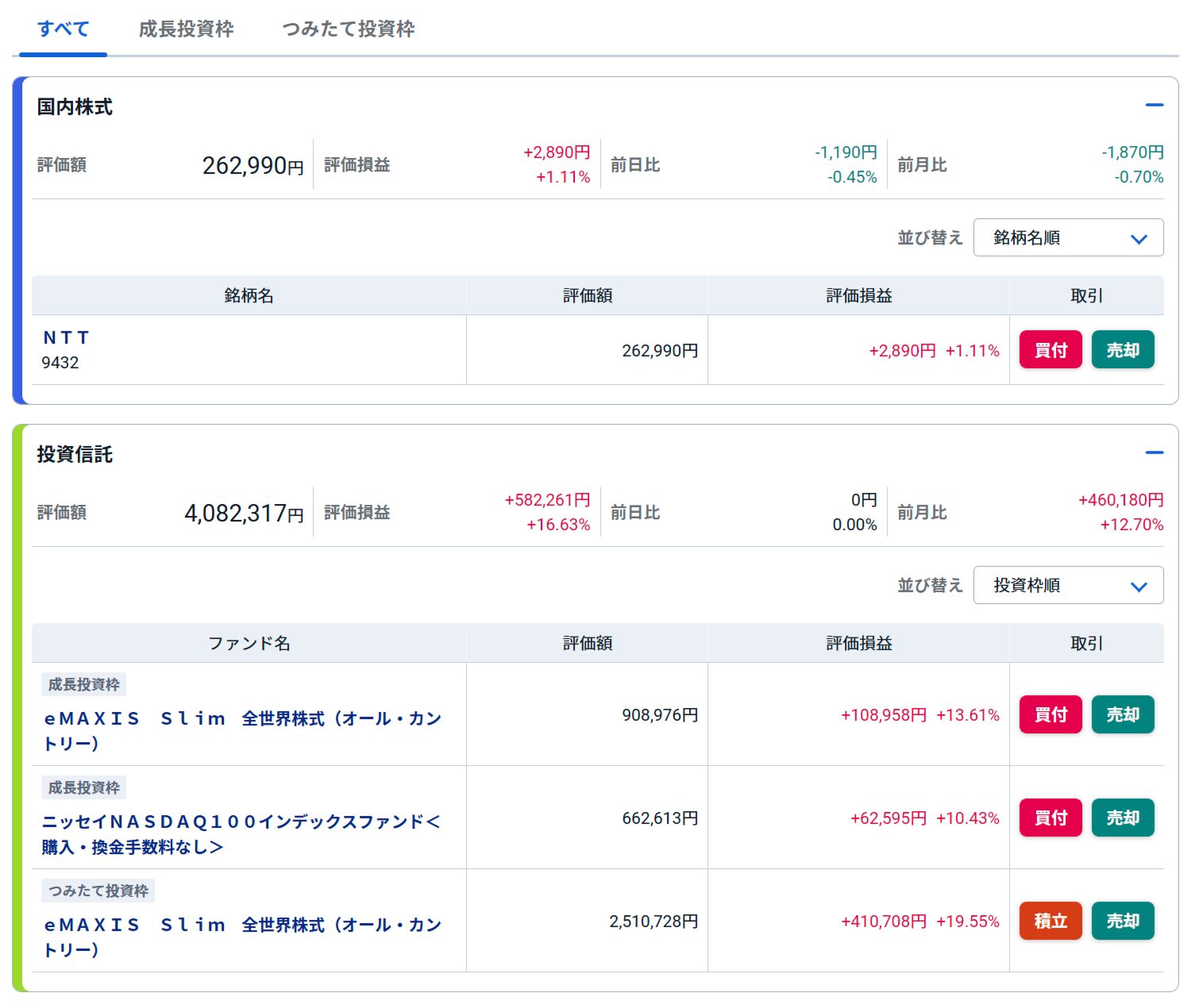Viewport: 1191px width, 1008px height.
Task: Click 売却 for つみたて投資枠 eMAXIS Slim
Action: [x=1122, y=921]
